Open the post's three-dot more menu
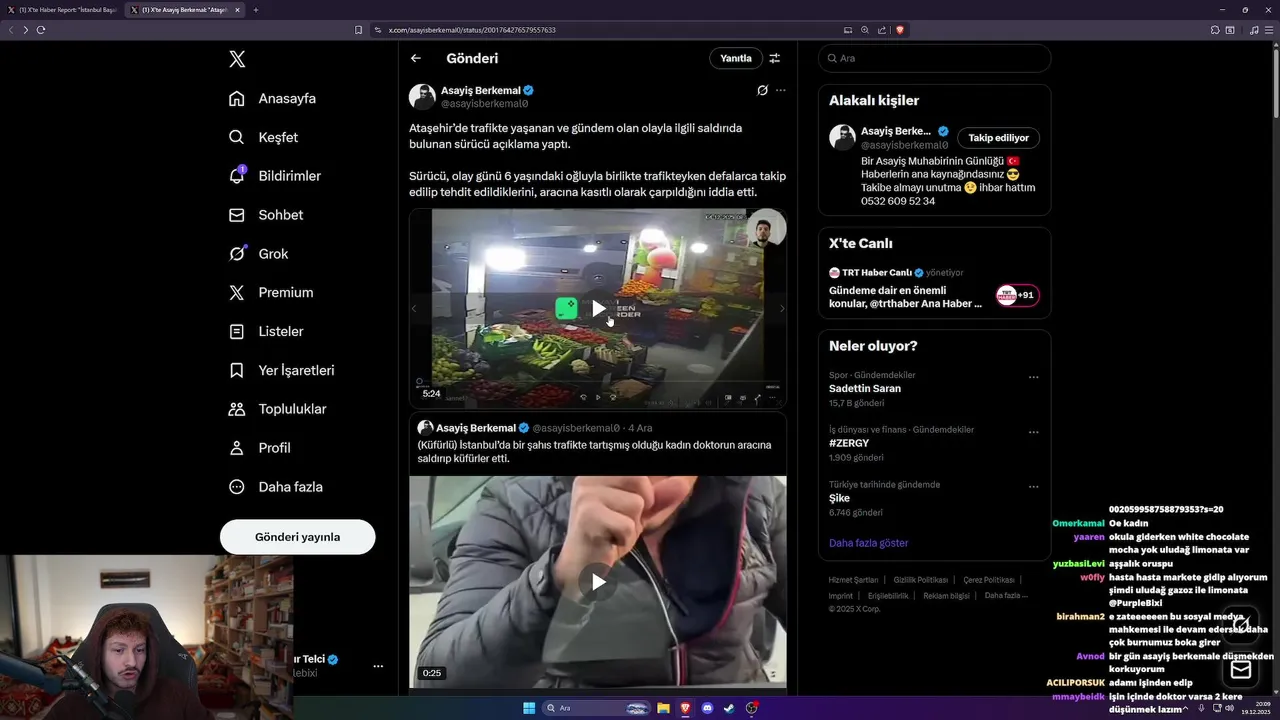1280x720 pixels. [781, 90]
